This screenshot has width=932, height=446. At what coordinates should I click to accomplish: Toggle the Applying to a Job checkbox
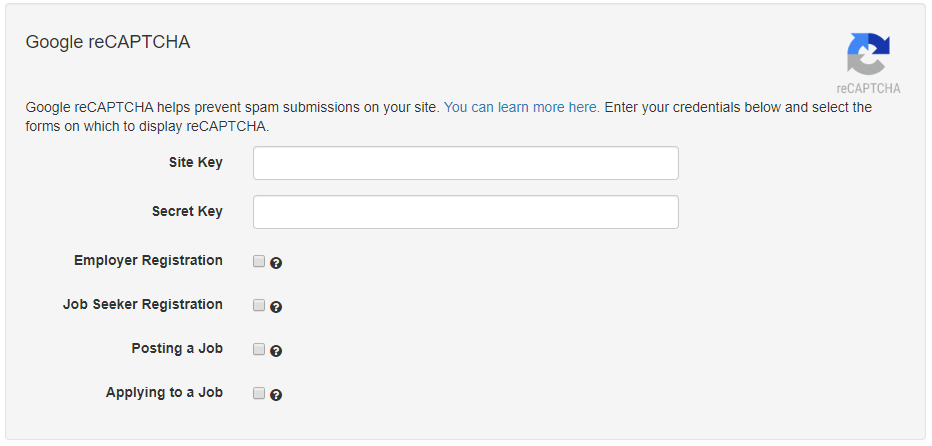[259, 393]
